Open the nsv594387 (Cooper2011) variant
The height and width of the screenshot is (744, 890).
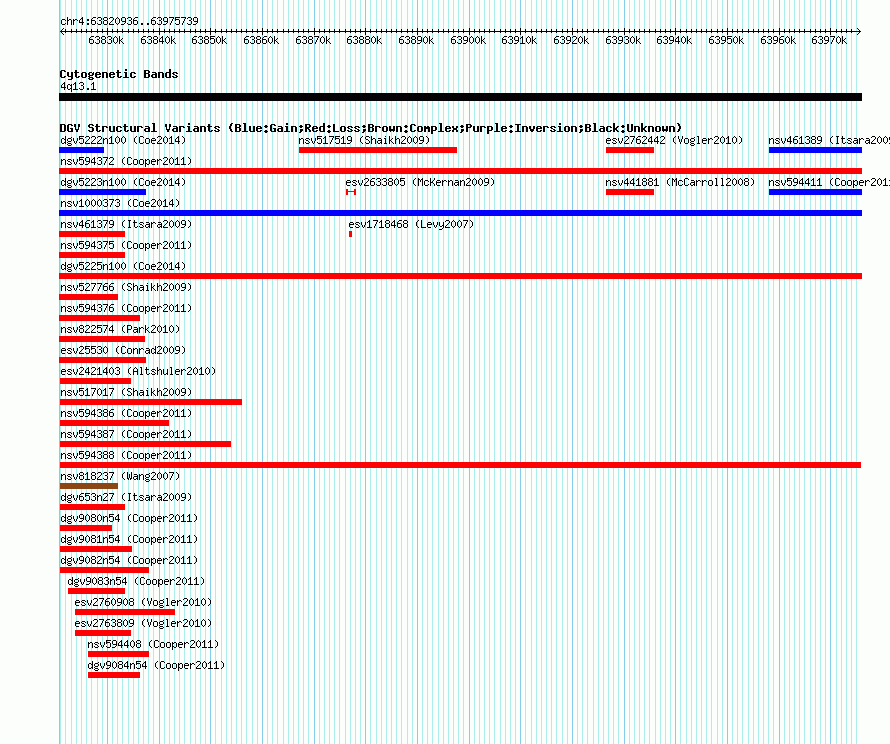(126, 434)
